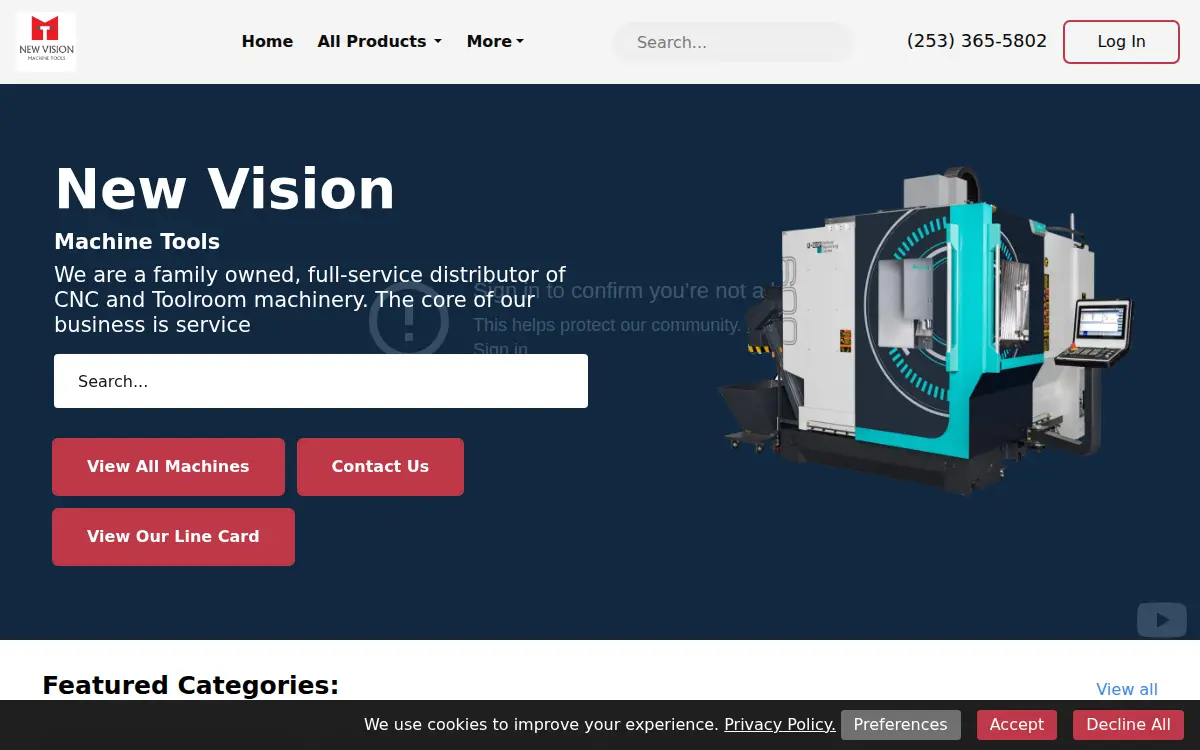Open View Our Line Card
1200x750 pixels.
pos(173,537)
